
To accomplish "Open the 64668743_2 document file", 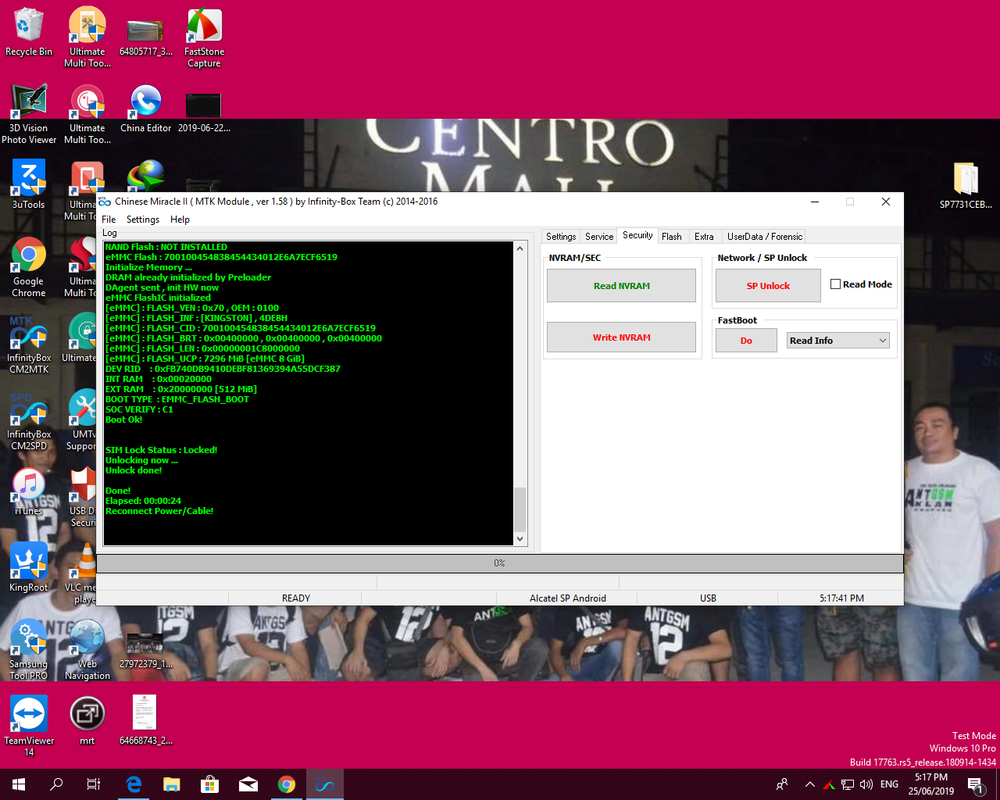I will pyautogui.click(x=146, y=721).
